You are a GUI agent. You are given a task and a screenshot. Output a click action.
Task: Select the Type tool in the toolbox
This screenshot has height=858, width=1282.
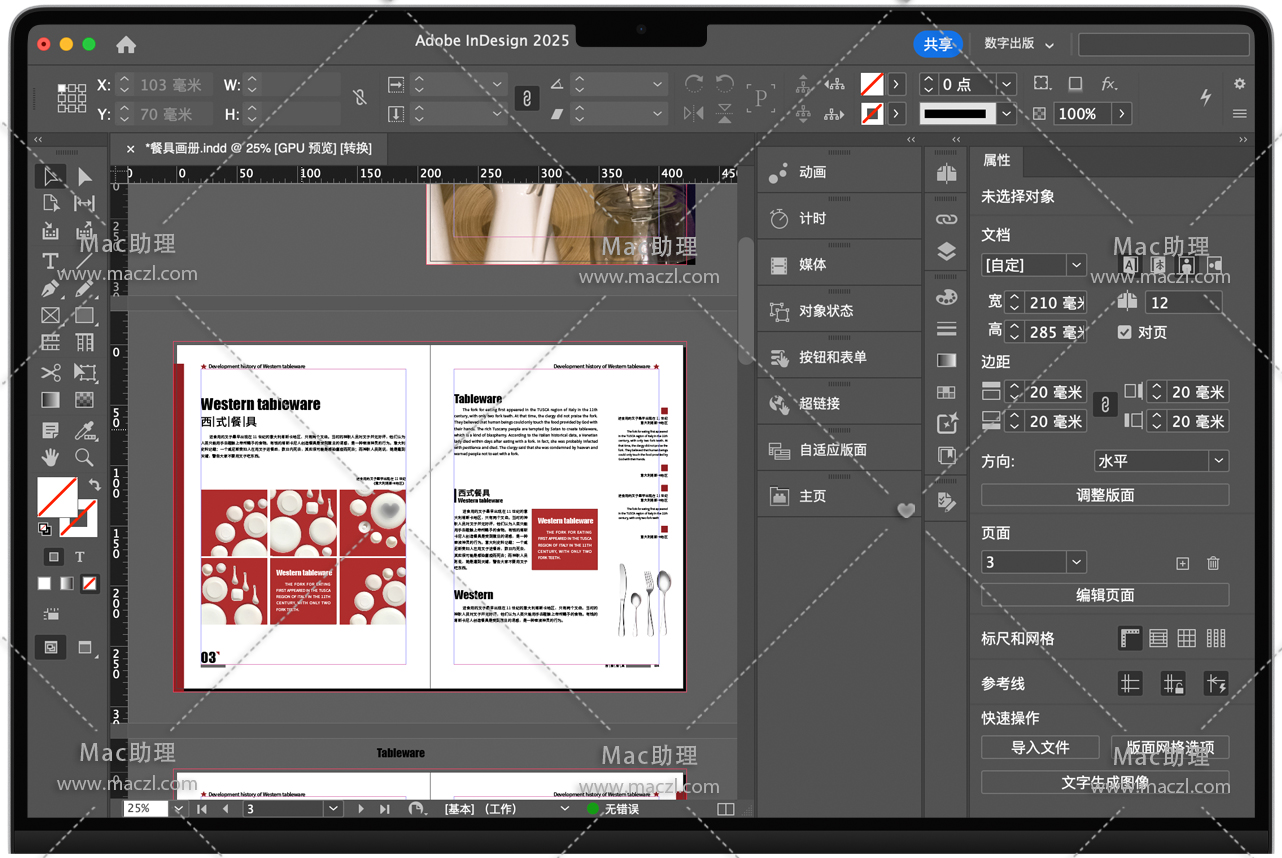pyautogui.click(x=50, y=261)
